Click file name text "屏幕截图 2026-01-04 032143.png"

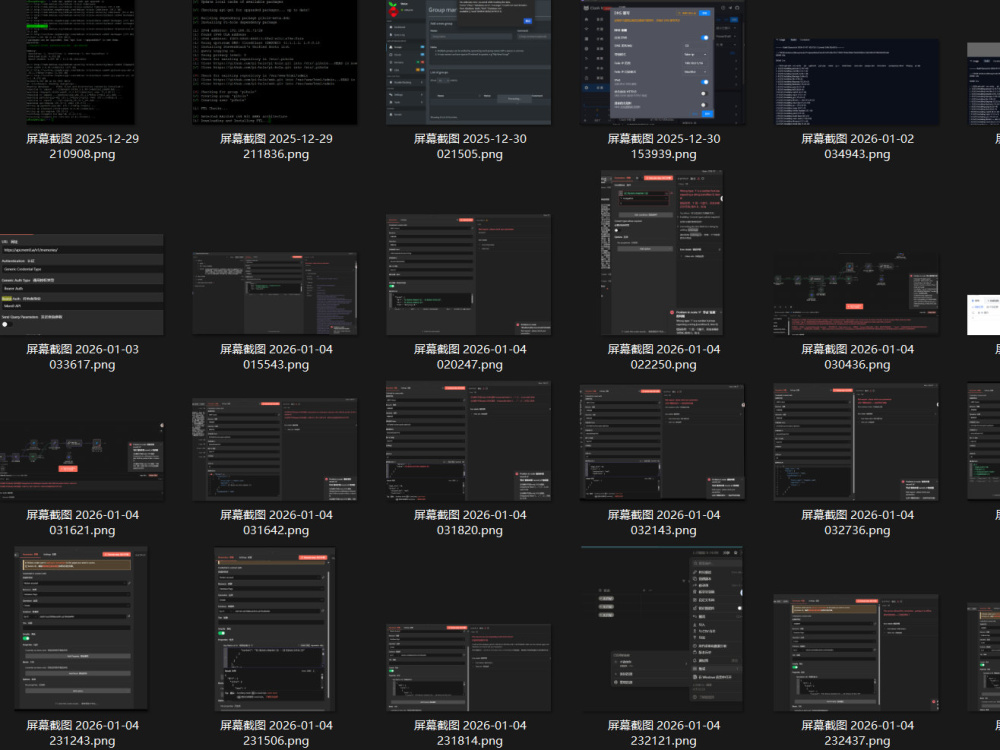tap(664, 522)
